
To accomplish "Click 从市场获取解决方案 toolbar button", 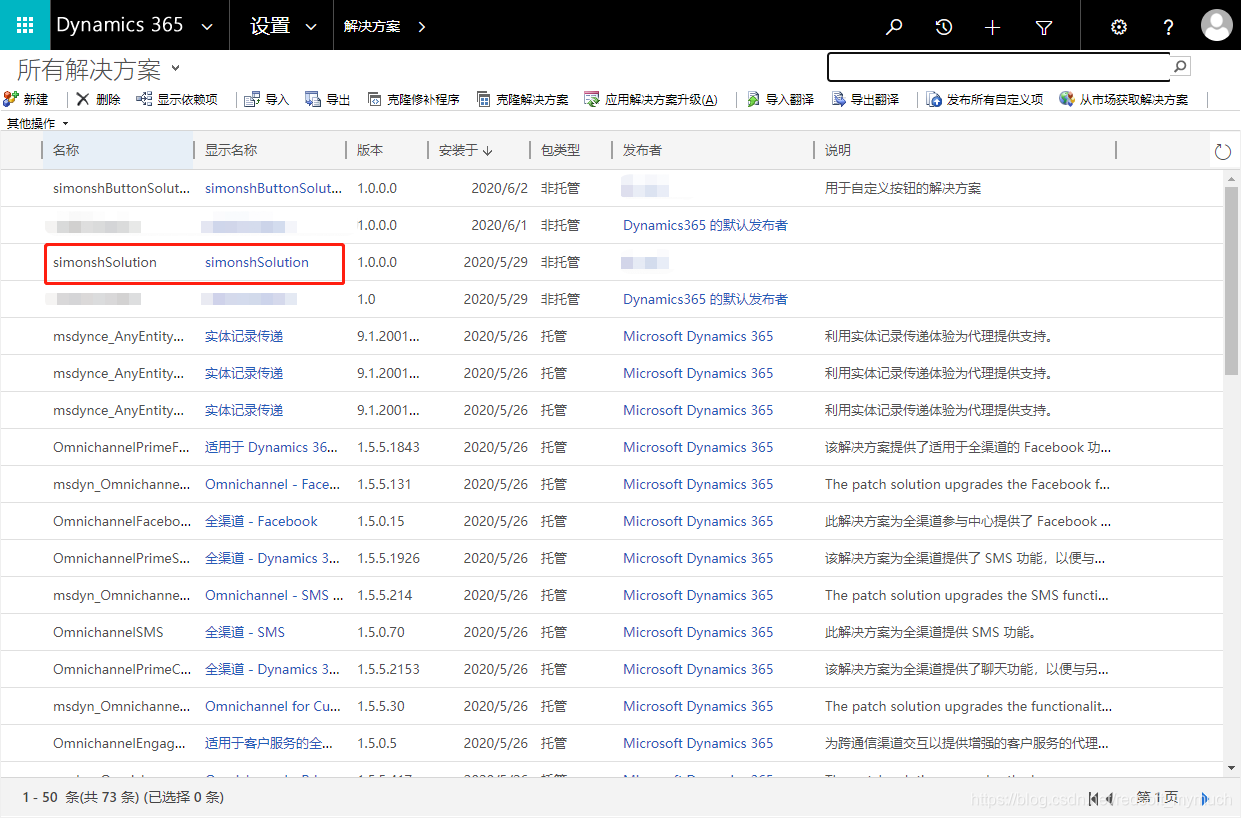I will (1124, 99).
